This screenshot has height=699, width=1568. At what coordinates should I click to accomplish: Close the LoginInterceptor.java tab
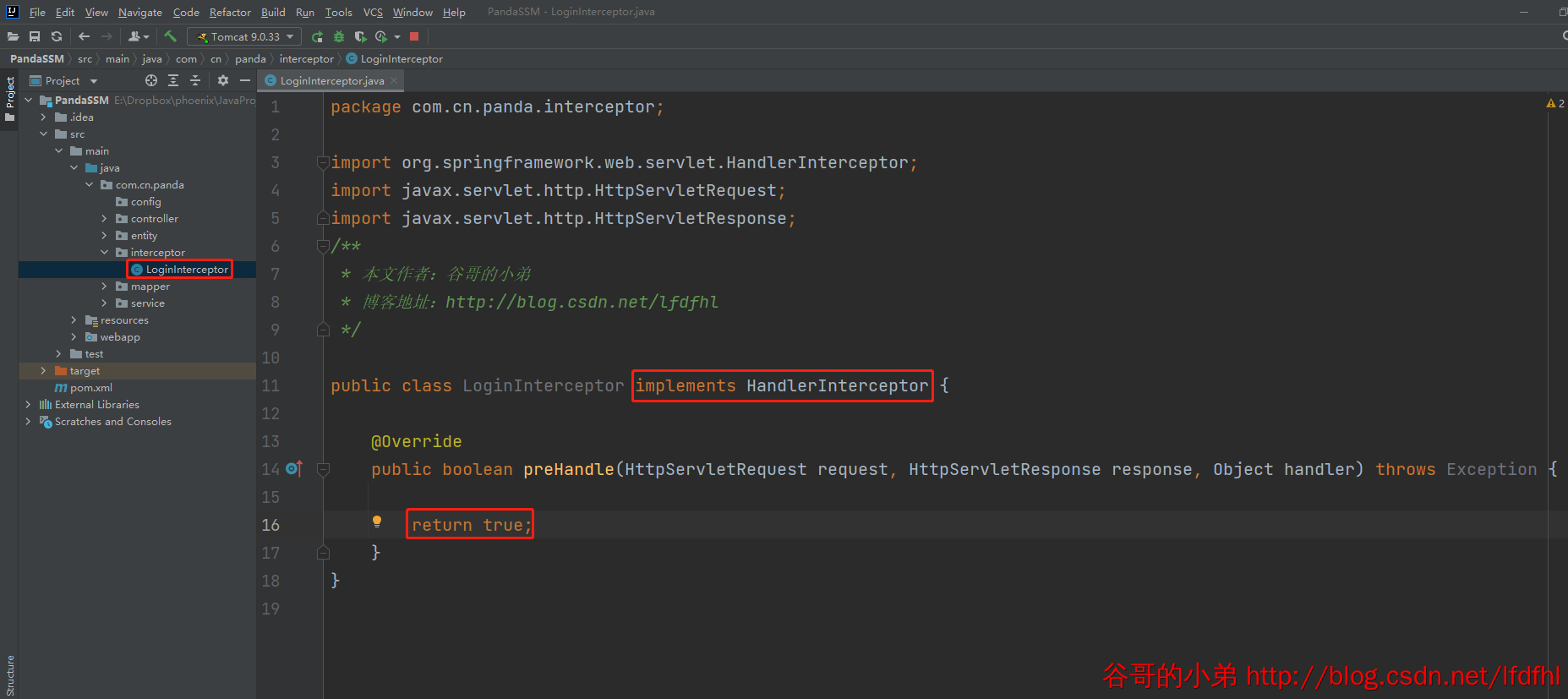[x=394, y=80]
